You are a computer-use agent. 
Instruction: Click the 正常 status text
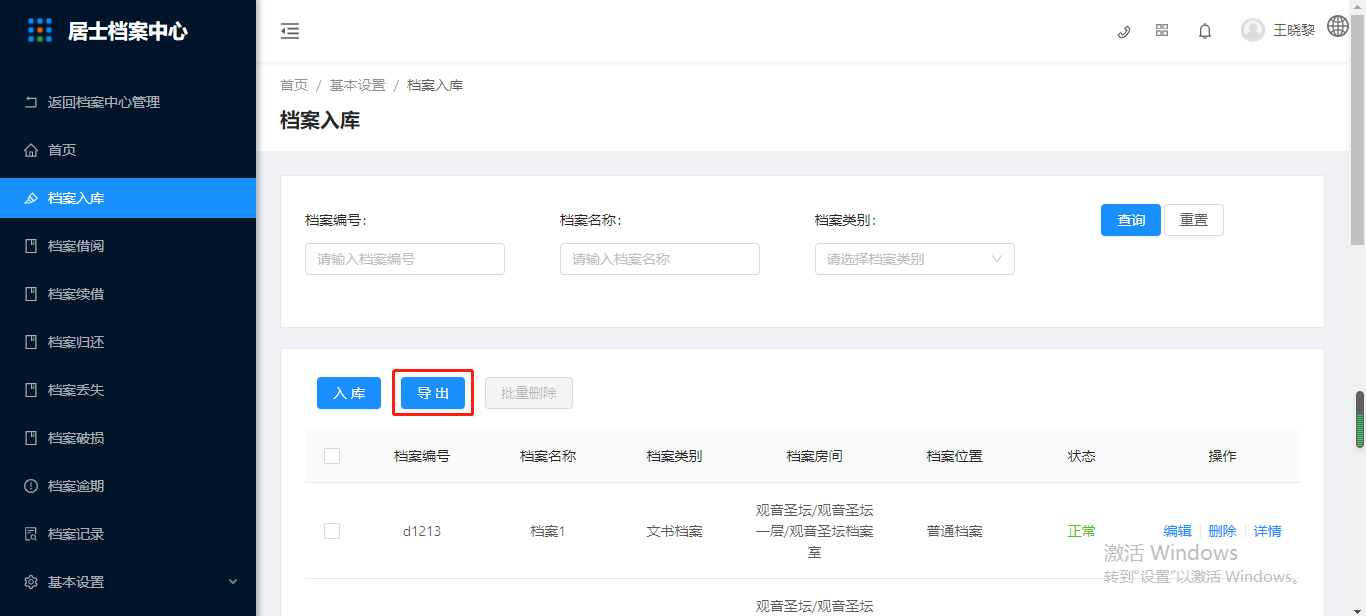[1082, 531]
